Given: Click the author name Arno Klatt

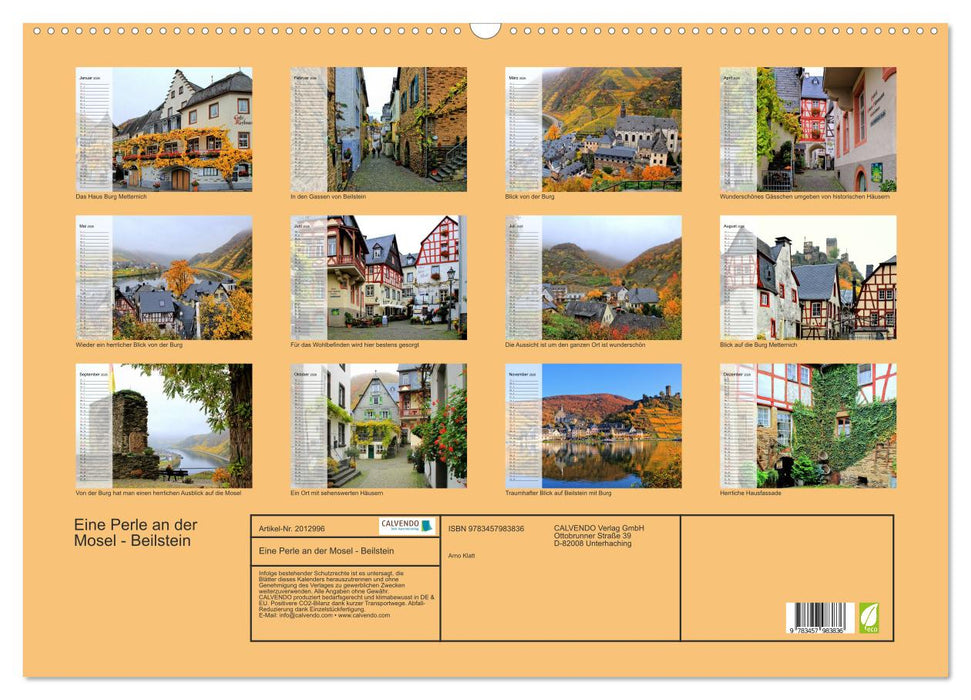Looking at the screenshot, I should [462, 555].
